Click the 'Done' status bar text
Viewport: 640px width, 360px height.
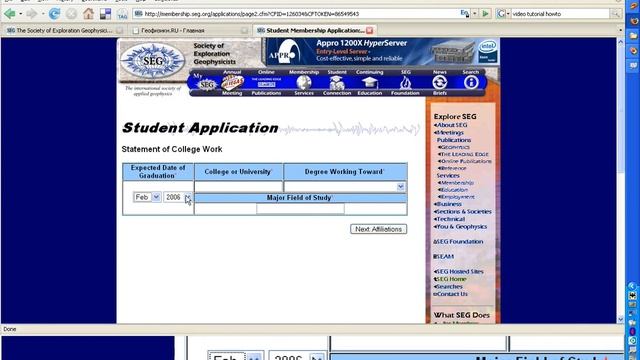click(10, 329)
